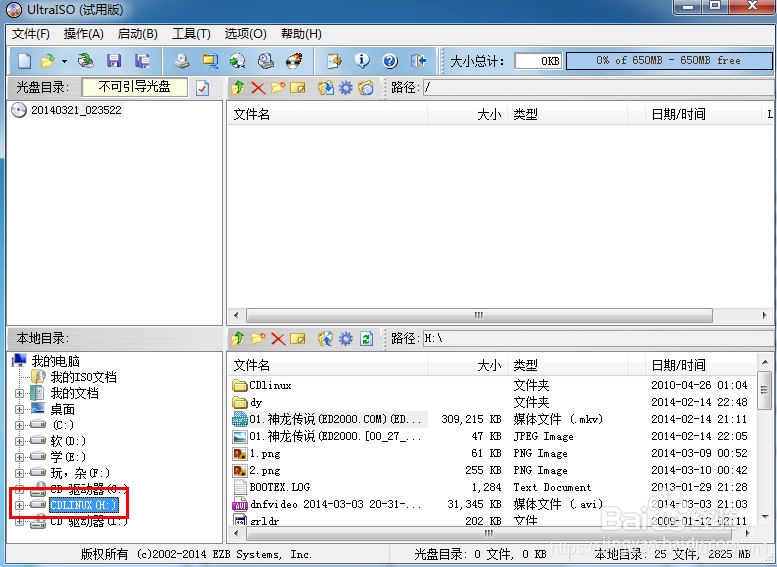Click the Mount to virtual drive icon
This screenshot has width=777, height=567.
click(266, 61)
